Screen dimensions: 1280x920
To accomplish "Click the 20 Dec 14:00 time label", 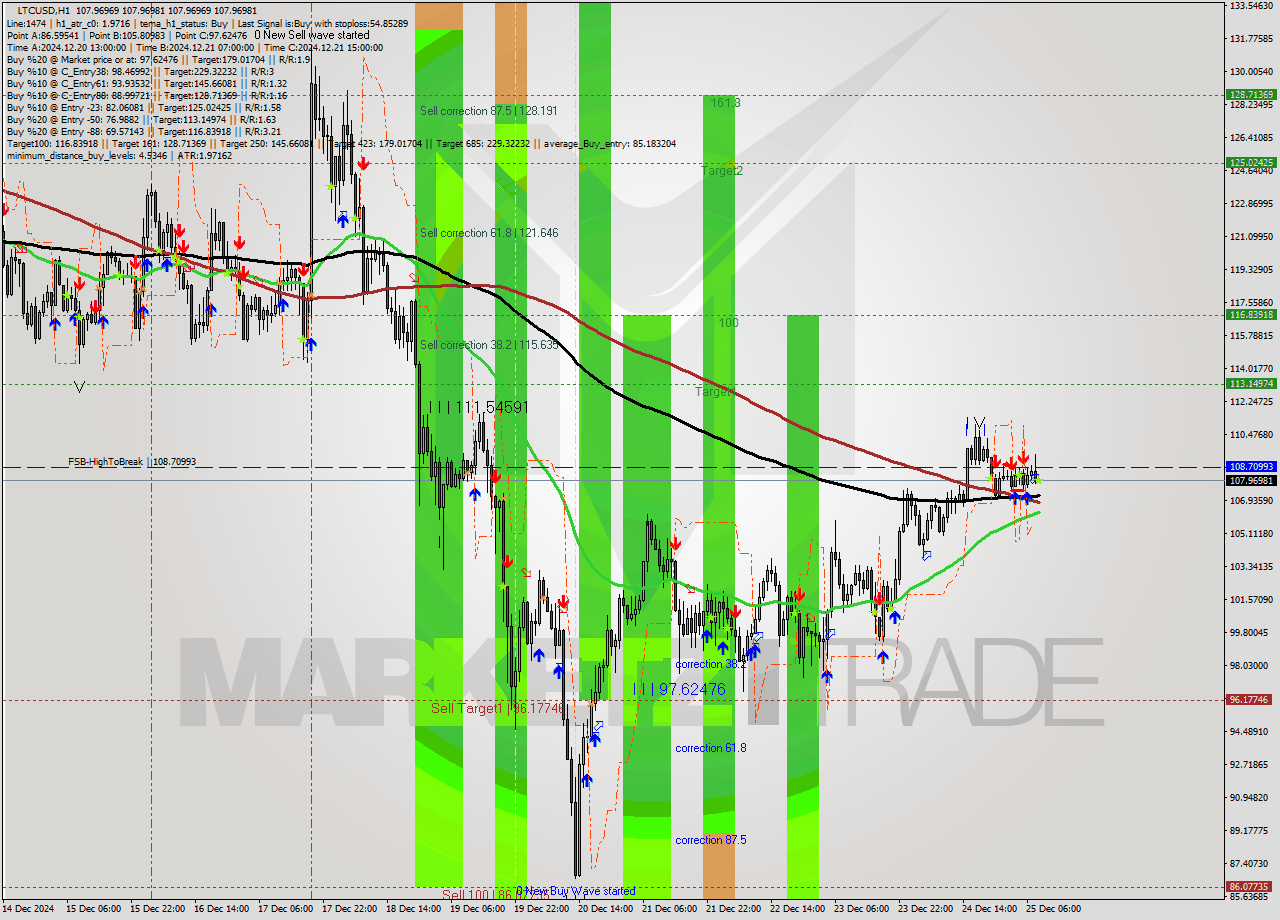I will tap(606, 909).
